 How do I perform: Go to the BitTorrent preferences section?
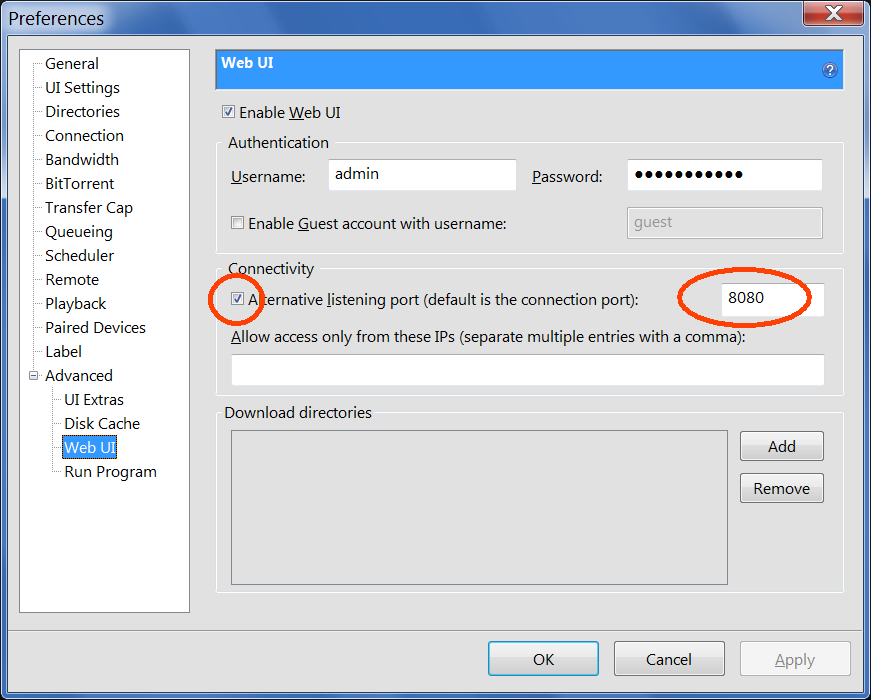click(79, 183)
